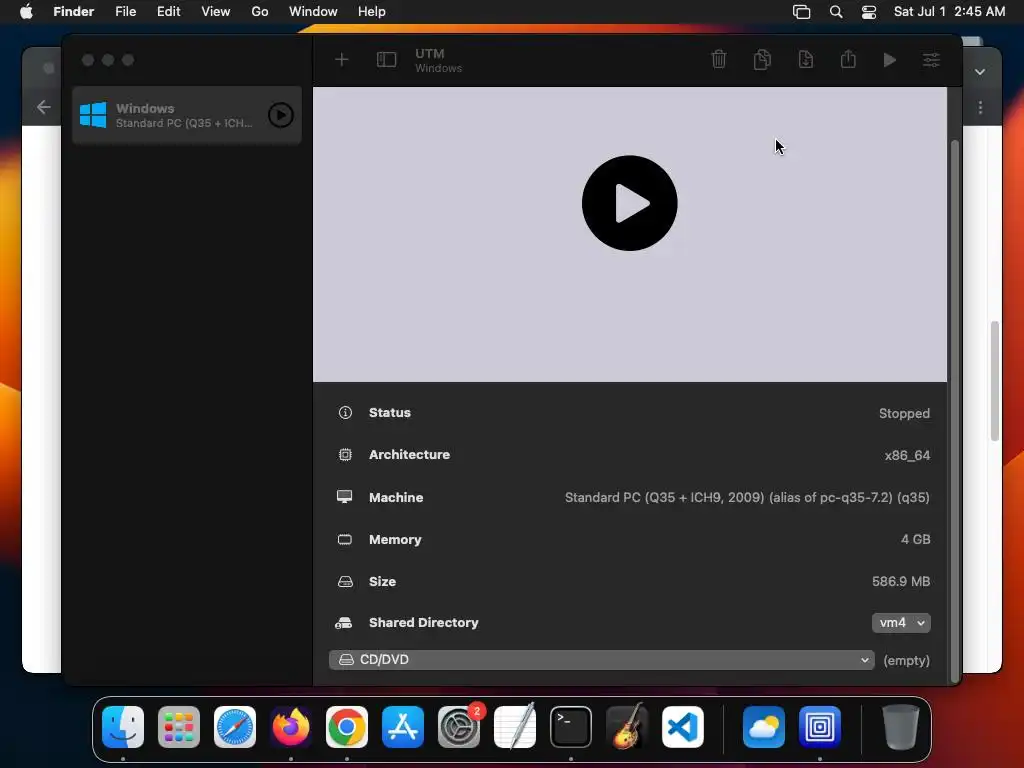1024x768 pixels.
Task: Expand the CD/DVD drive dropdown
Action: pyautogui.click(x=601, y=660)
